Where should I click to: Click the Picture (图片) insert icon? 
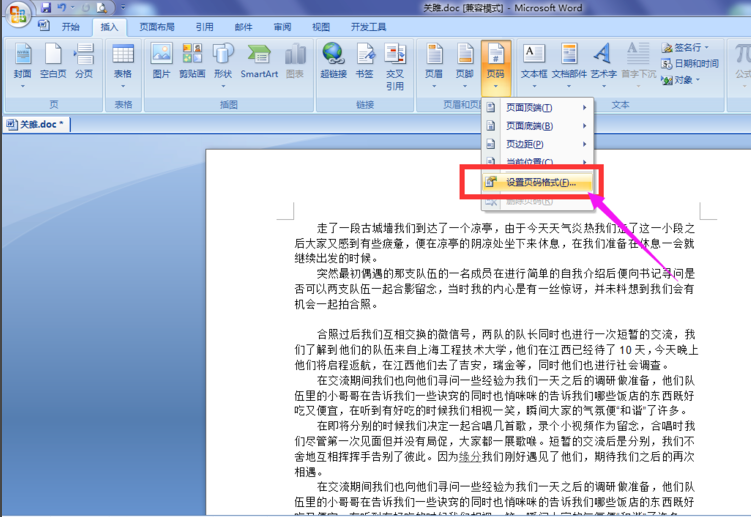click(x=161, y=61)
